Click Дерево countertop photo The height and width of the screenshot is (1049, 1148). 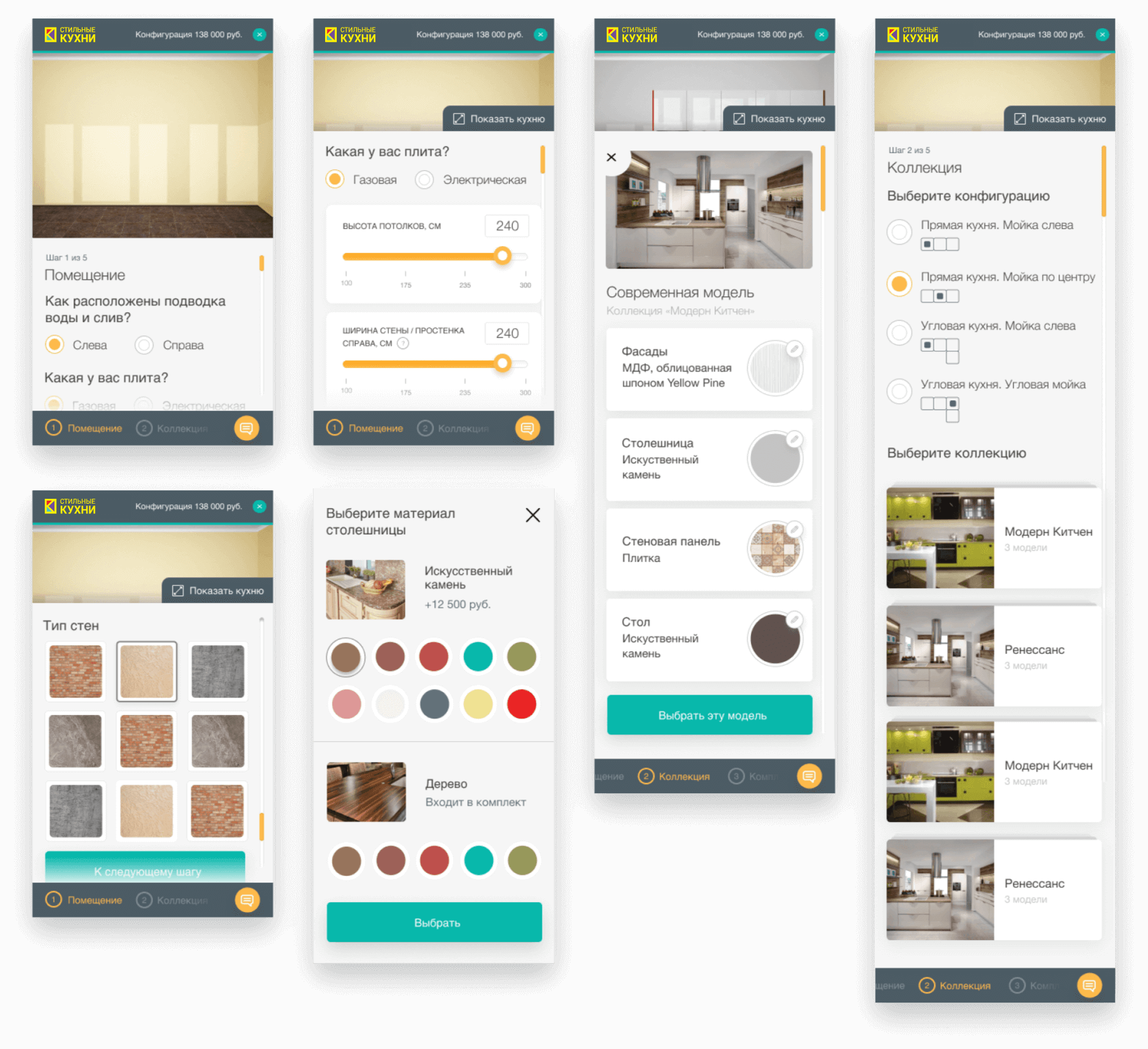click(366, 792)
